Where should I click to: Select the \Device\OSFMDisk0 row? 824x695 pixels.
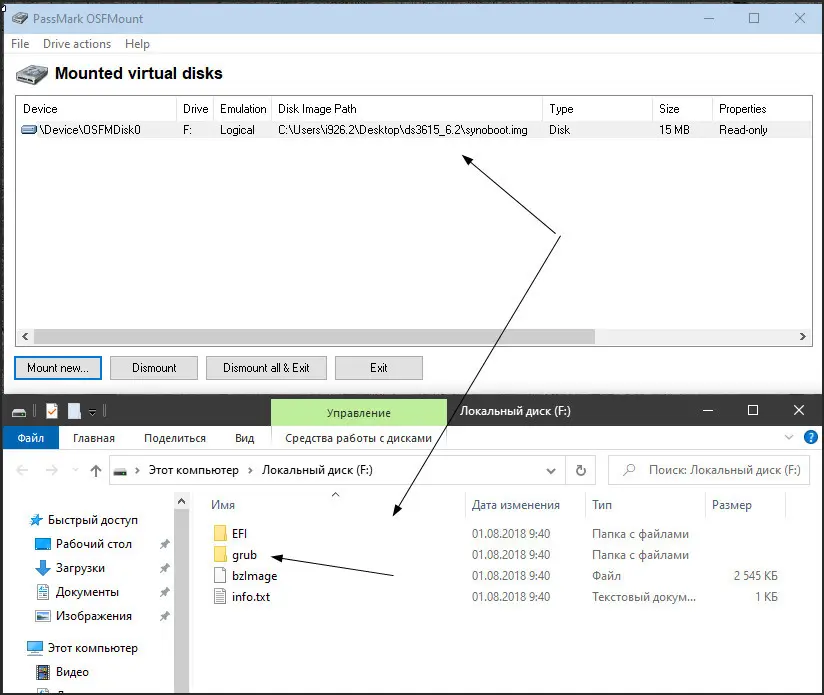tap(414, 130)
